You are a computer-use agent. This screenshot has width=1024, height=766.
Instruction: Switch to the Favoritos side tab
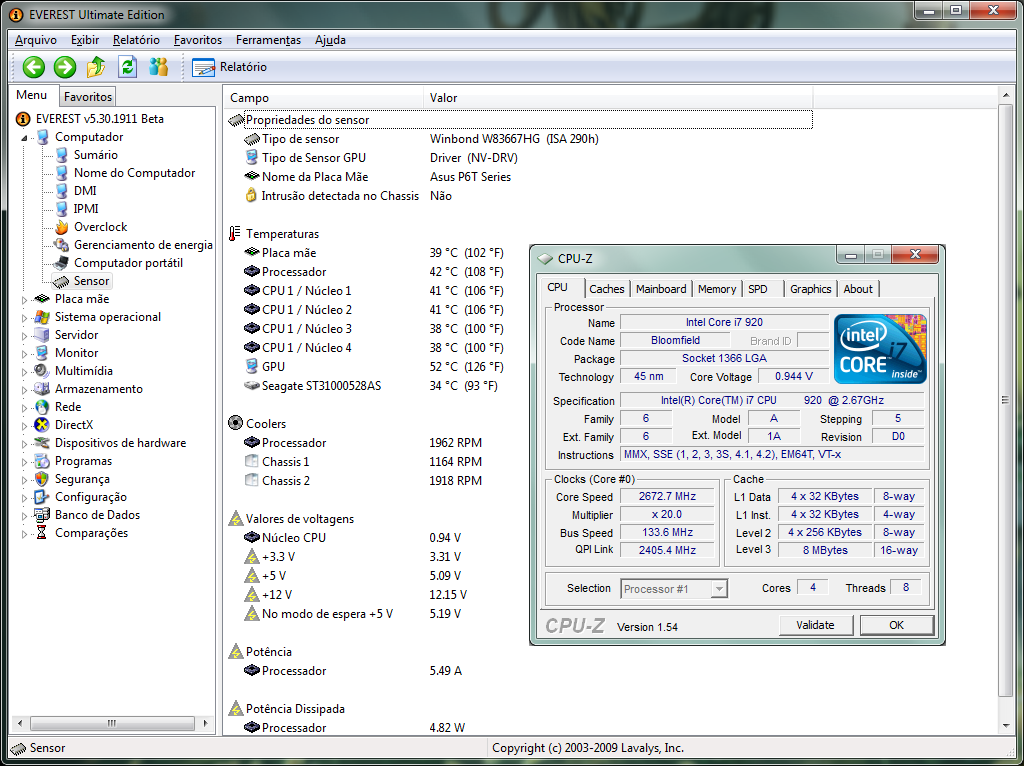(88, 97)
